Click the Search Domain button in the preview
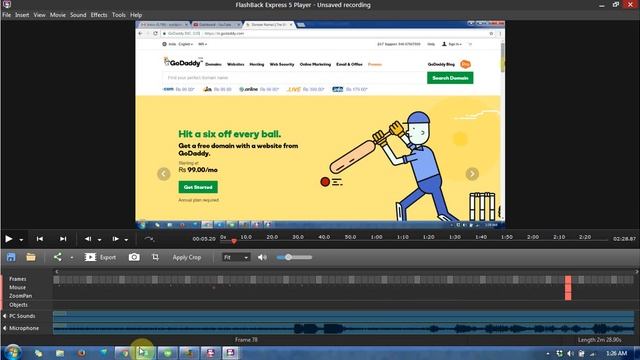This screenshot has height=360, width=640. click(450, 78)
